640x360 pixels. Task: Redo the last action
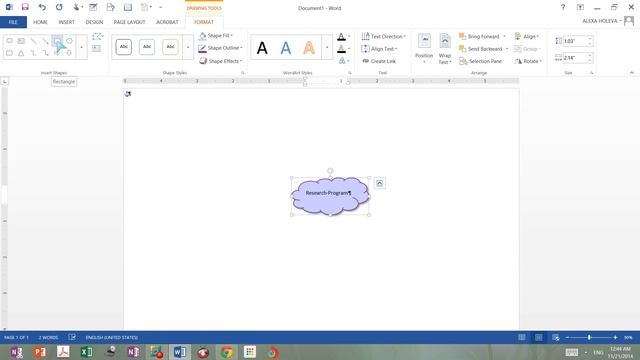tap(59, 7)
